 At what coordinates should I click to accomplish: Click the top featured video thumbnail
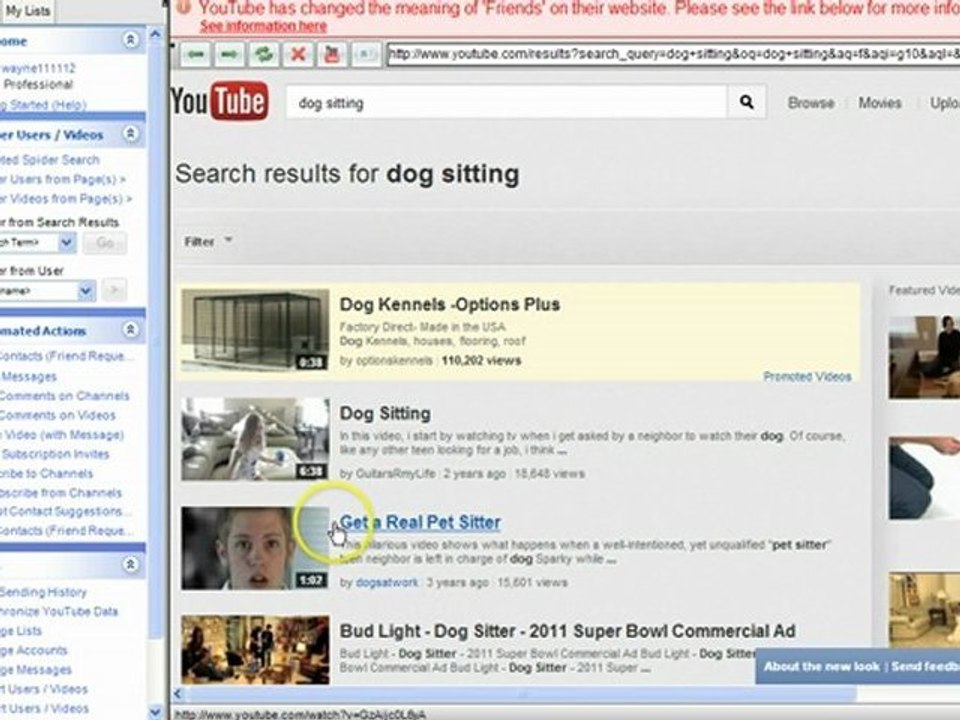(924, 358)
